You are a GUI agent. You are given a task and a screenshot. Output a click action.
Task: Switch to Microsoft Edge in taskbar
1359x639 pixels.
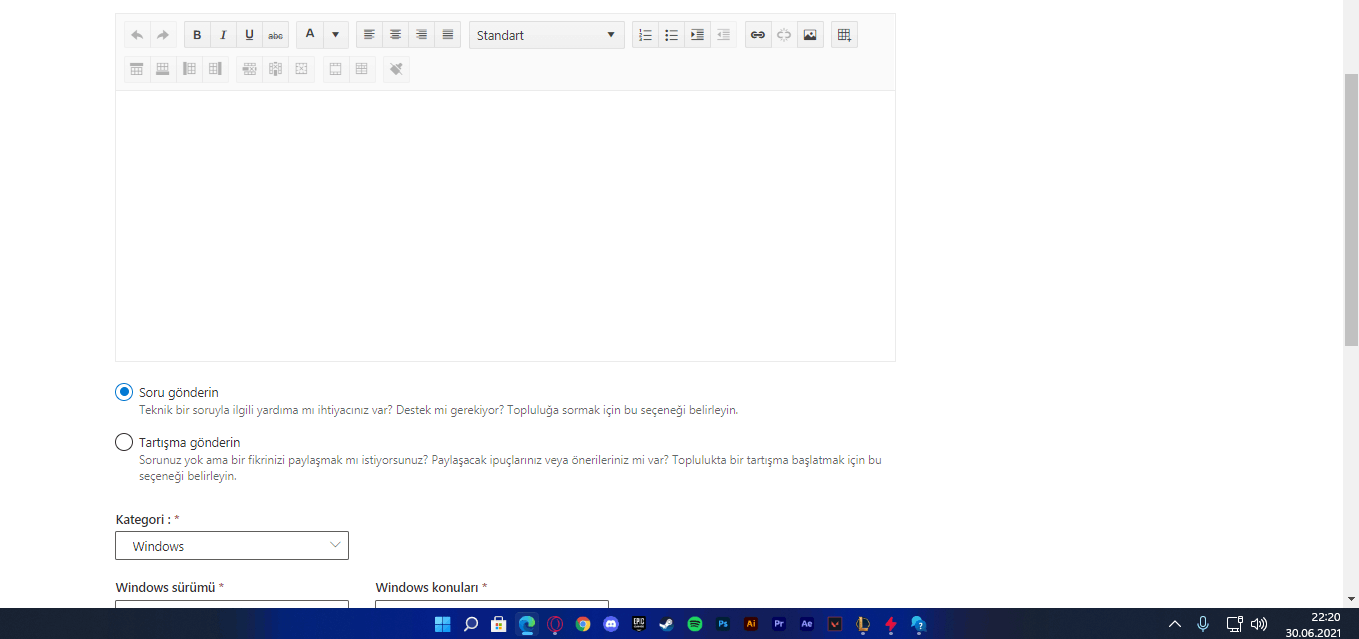[527, 624]
